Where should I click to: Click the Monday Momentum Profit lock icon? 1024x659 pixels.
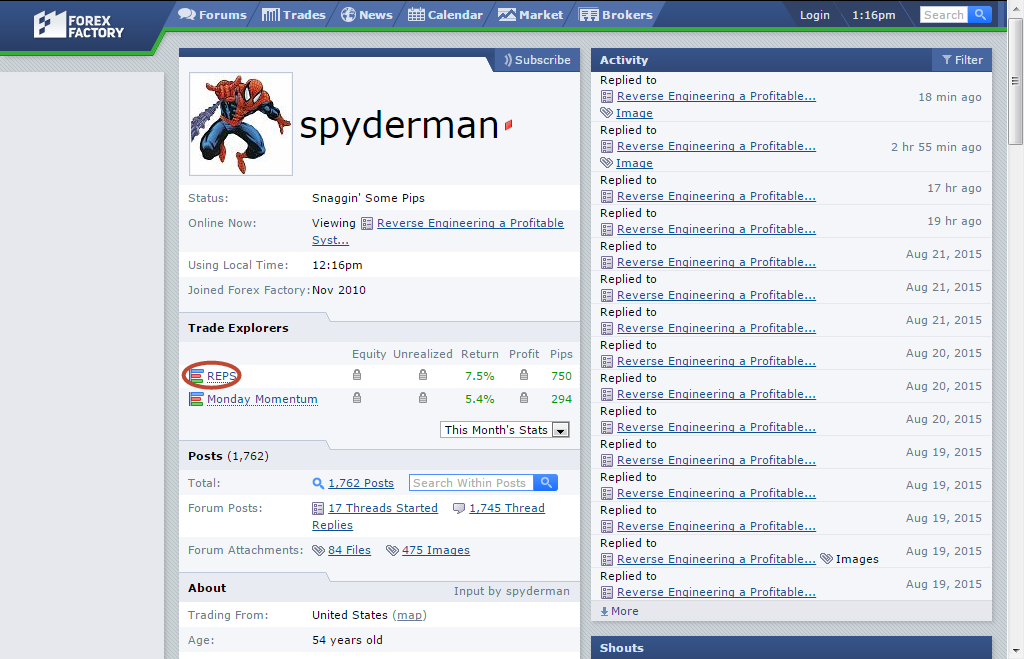(x=524, y=398)
